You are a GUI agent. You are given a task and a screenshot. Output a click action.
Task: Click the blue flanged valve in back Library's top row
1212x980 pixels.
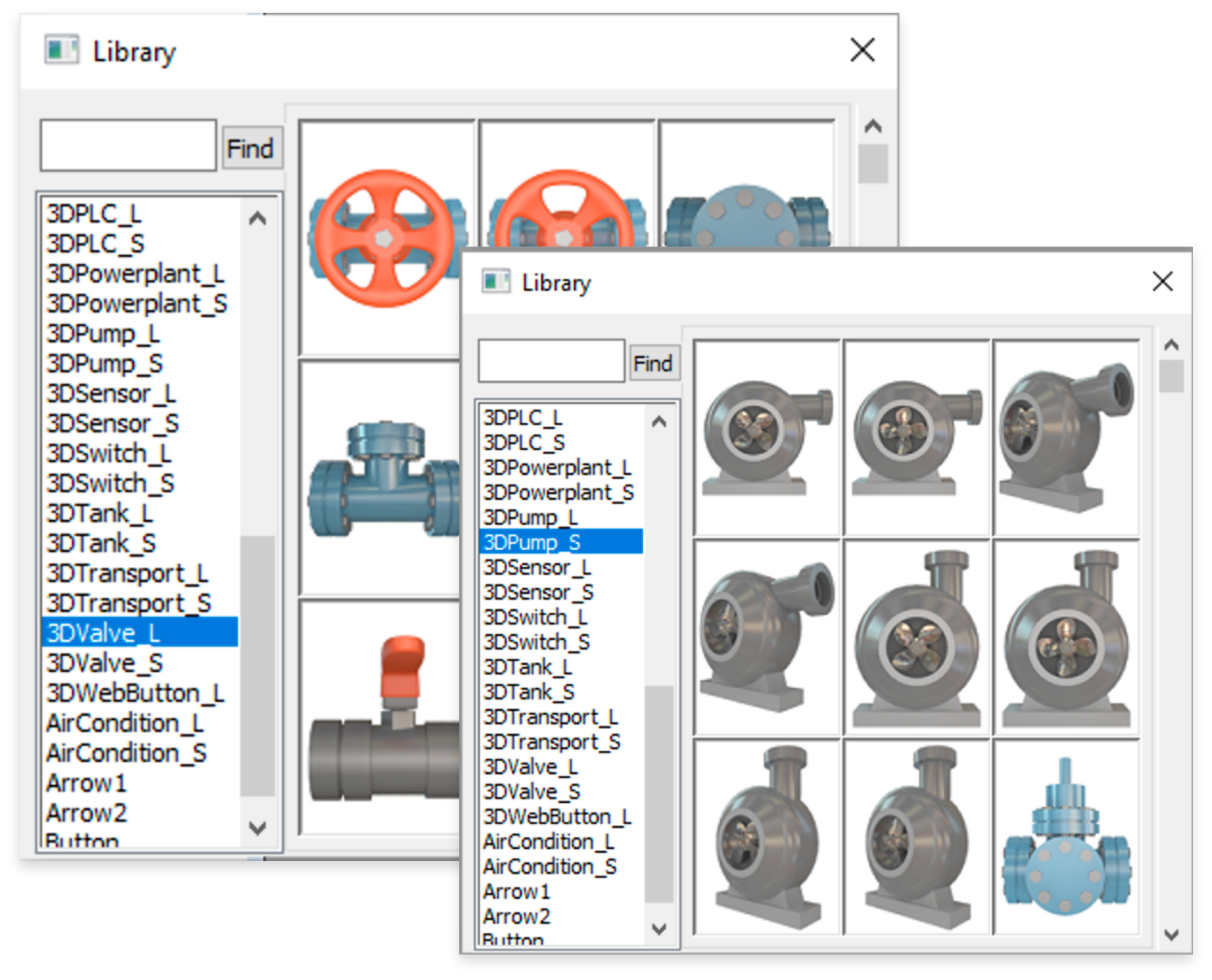coord(746,213)
